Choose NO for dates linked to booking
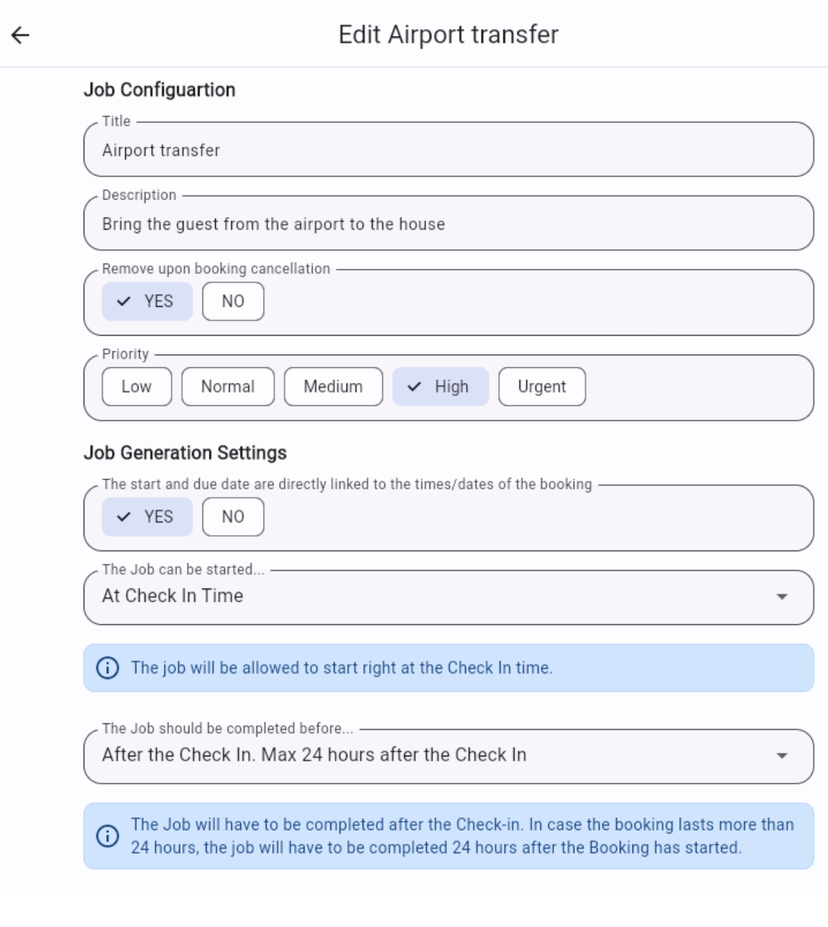Screen dimensions: 828x927 click(x=233, y=517)
